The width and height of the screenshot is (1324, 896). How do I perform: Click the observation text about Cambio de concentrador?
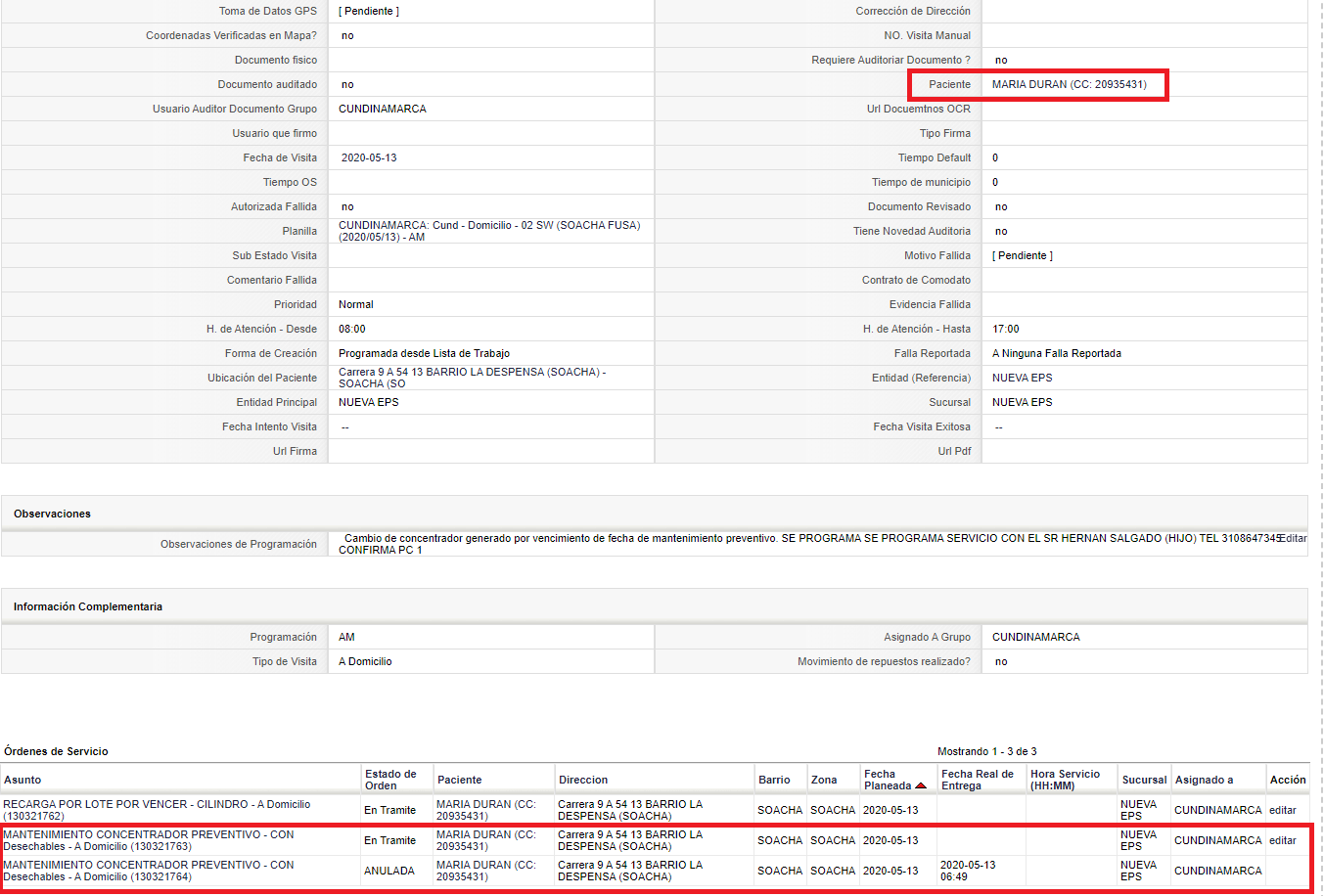(x=807, y=544)
